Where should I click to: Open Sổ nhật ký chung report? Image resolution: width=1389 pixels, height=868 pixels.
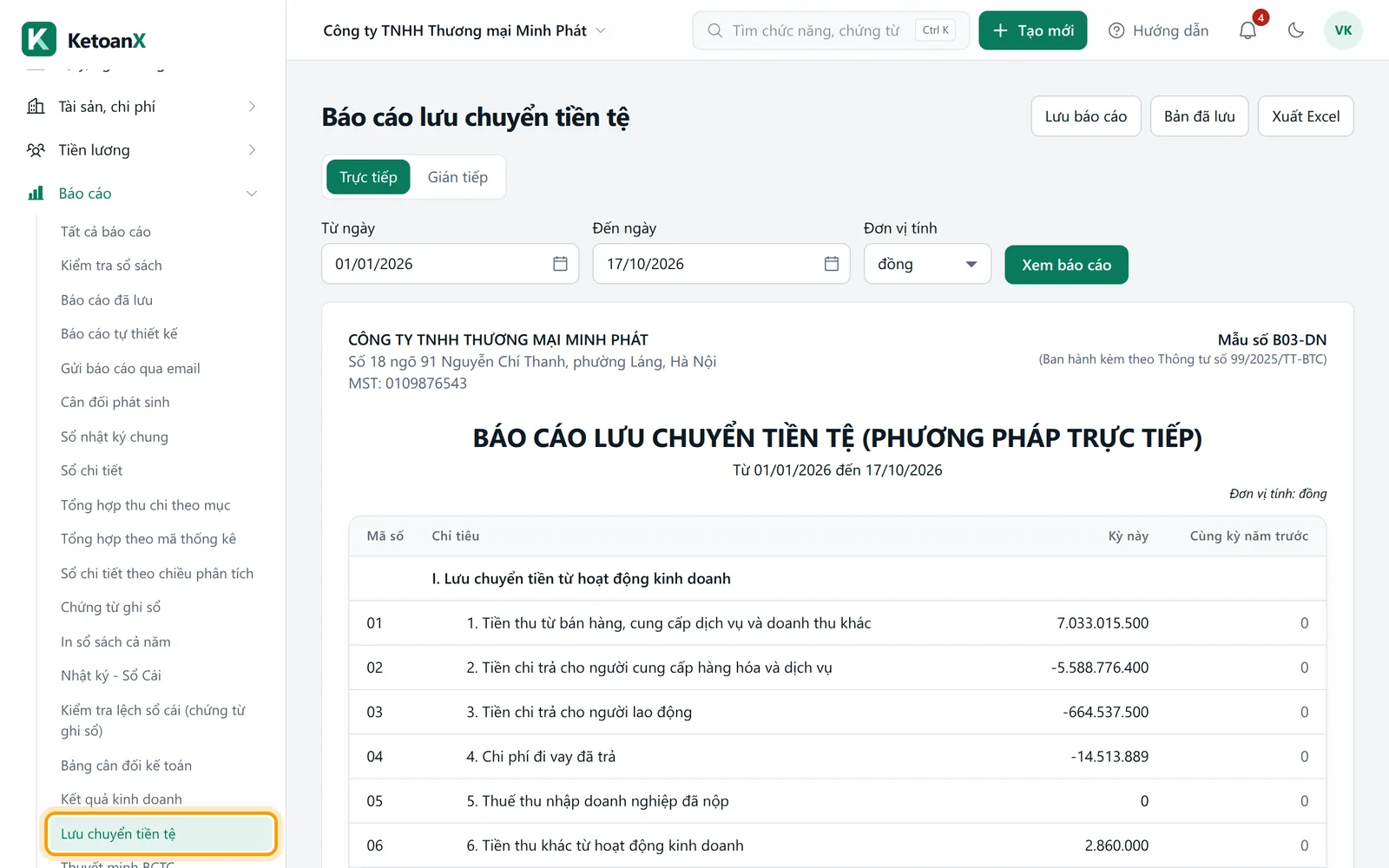click(x=115, y=437)
